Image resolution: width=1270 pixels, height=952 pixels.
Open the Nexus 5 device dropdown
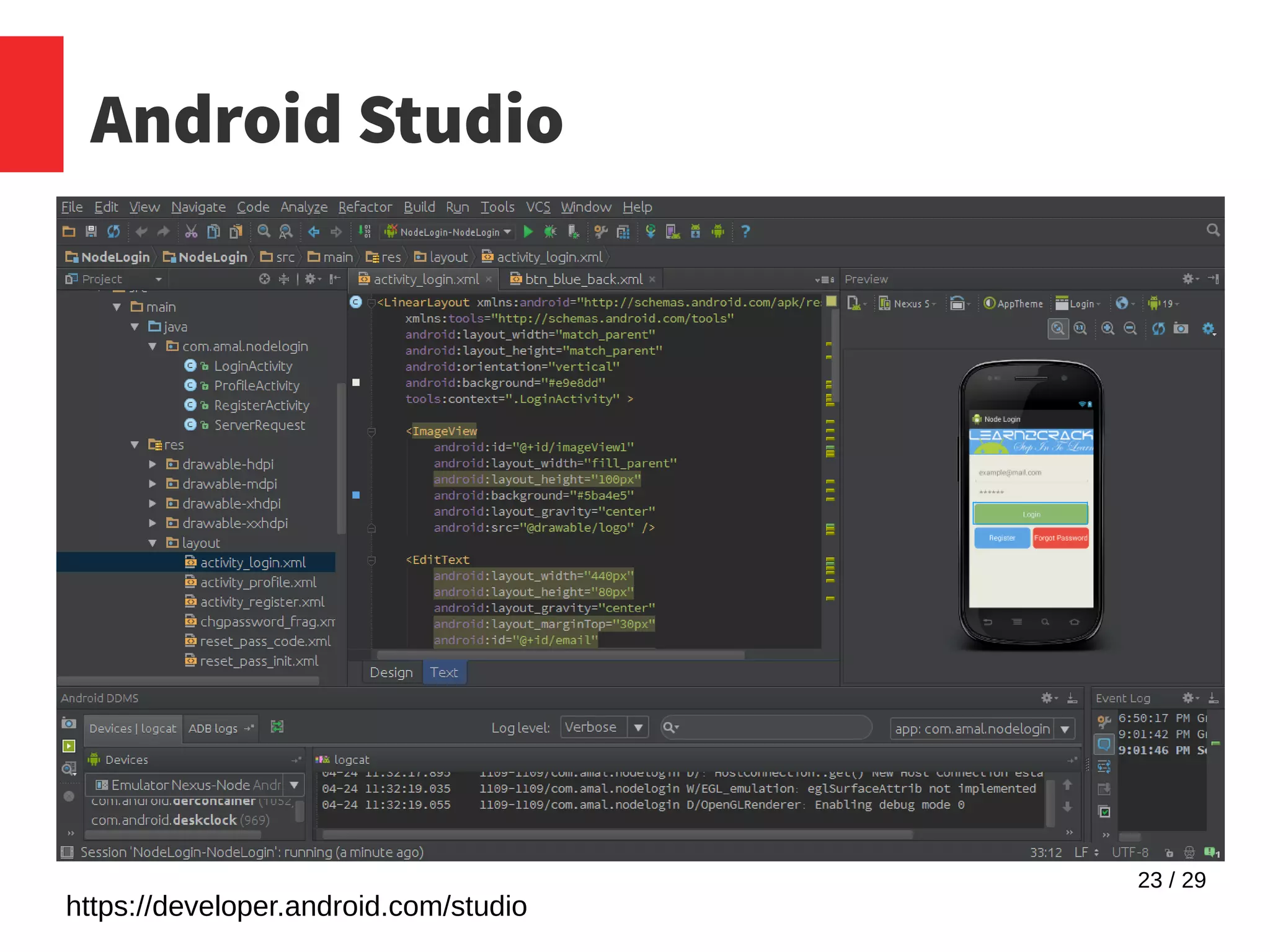[907, 304]
